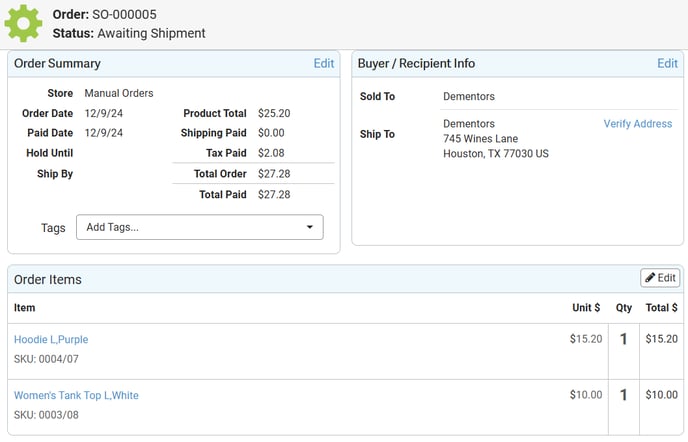Edit the Buyer / Recipient Info
The image size is (688, 442).
[667, 64]
